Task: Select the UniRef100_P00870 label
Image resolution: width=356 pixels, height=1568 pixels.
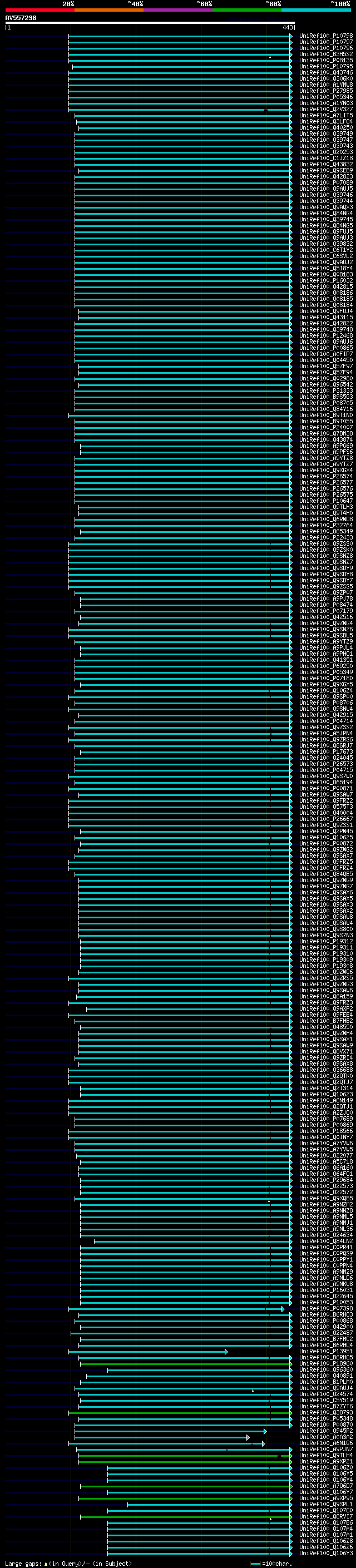Action: coord(326,1424)
